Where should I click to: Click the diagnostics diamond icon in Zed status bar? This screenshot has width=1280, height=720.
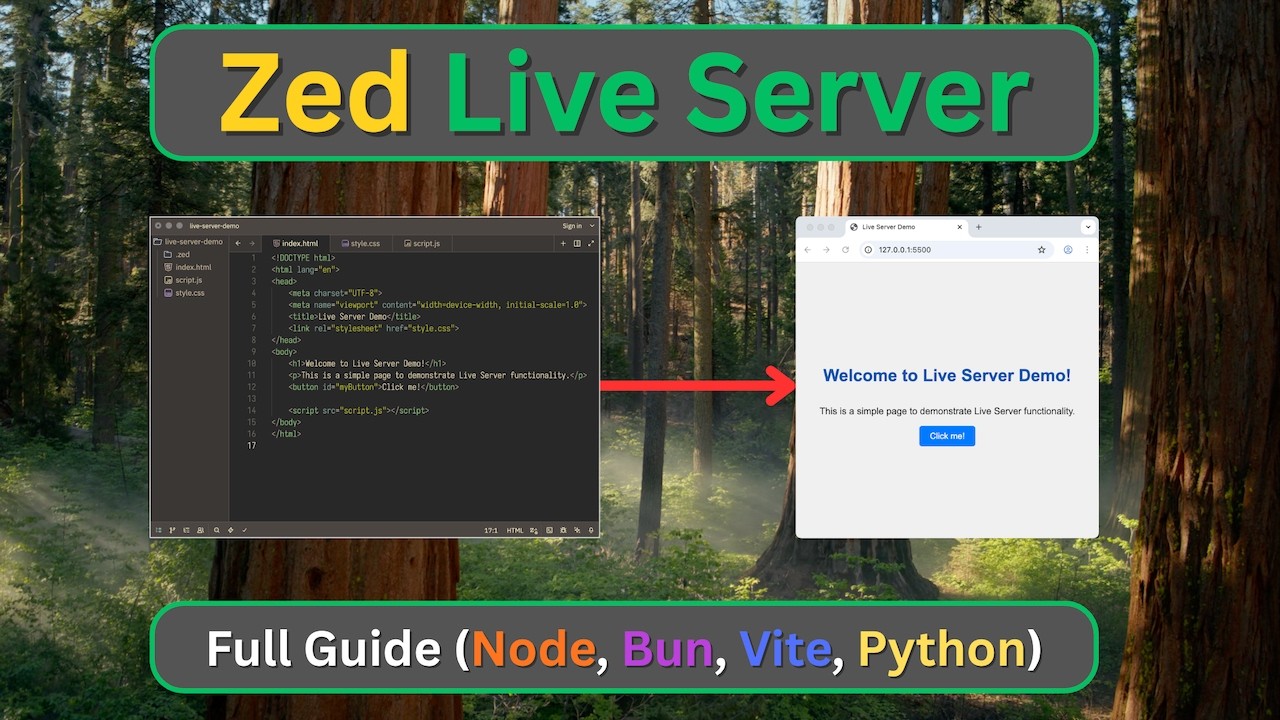pyautogui.click(x=230, y=530)
